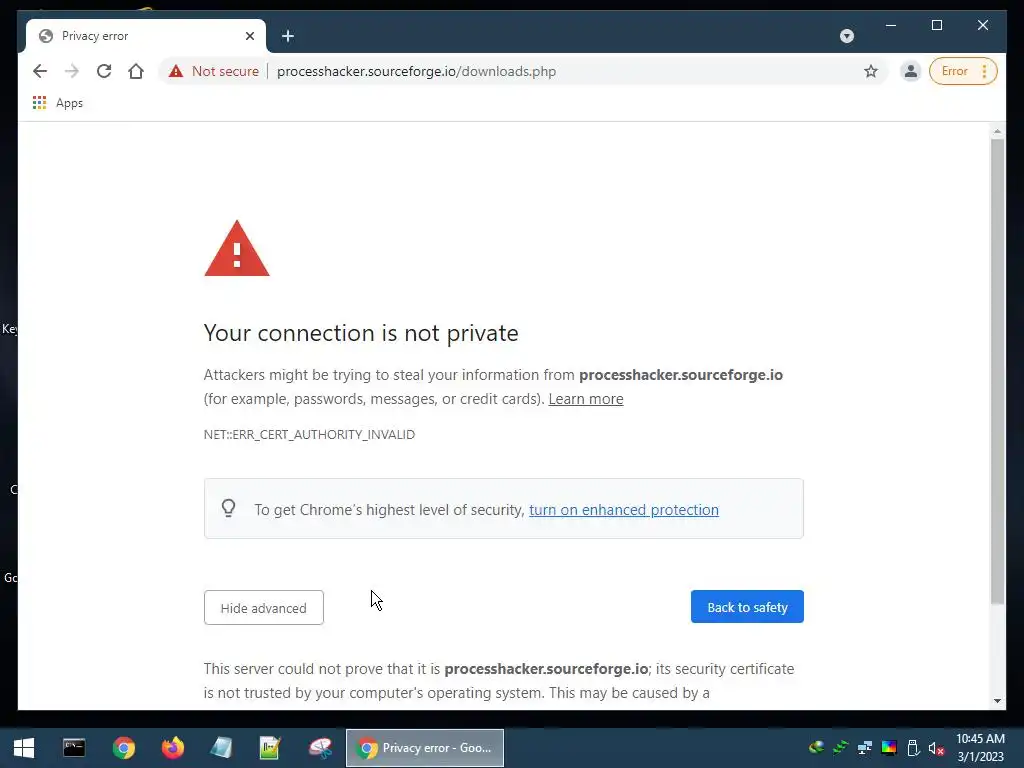The image size is (1024, 768).
Task: Click the second green arrows tray icon
Action: tap(840, 748)
